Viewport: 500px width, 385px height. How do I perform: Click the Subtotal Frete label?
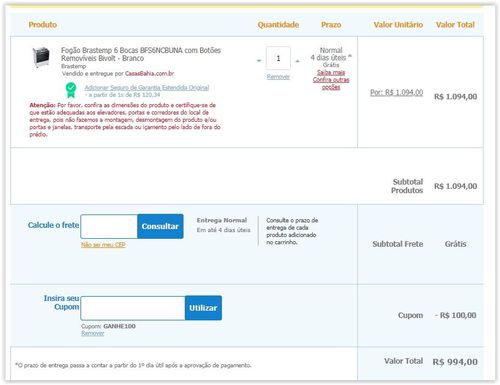point(398,244)
